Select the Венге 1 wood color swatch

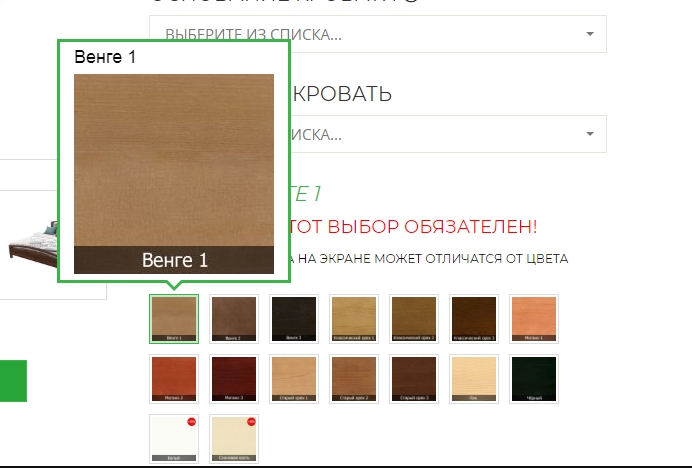coord(174,319)
